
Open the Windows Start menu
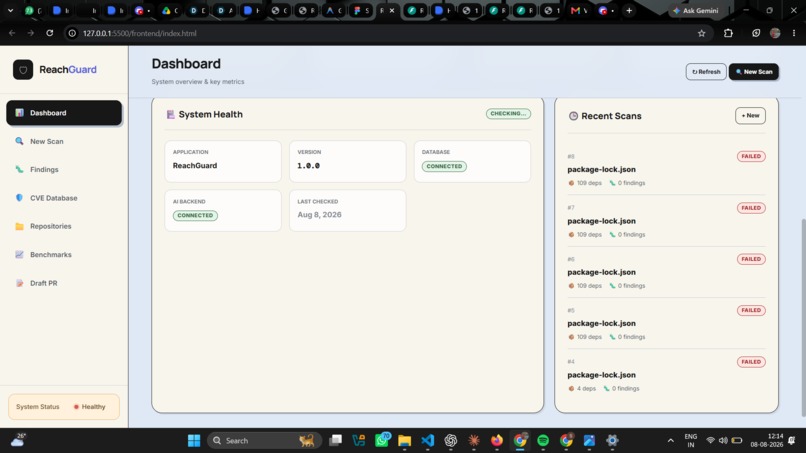click(194, 441)
